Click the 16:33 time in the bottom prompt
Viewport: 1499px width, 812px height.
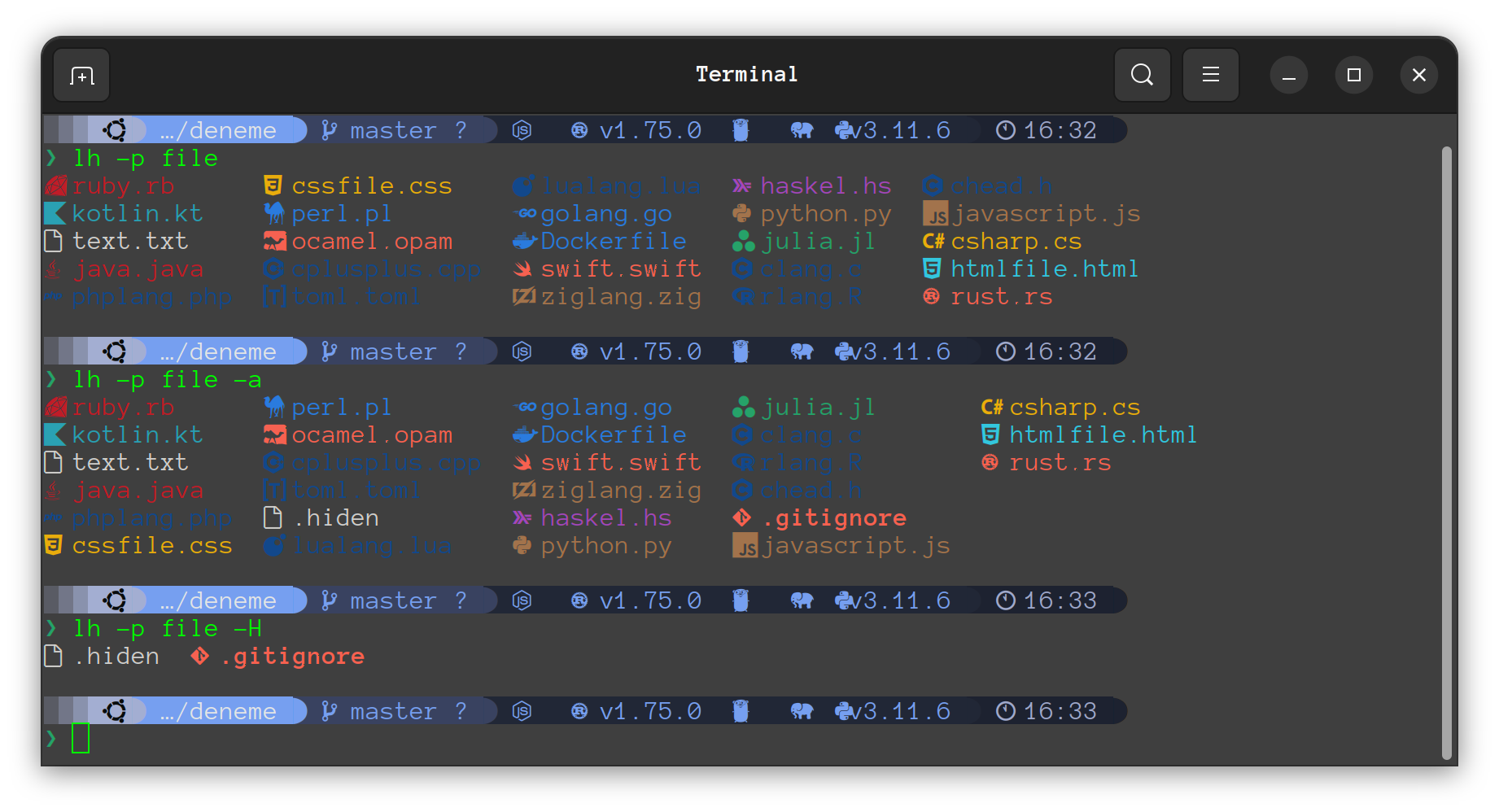(x=1060, y=711)
